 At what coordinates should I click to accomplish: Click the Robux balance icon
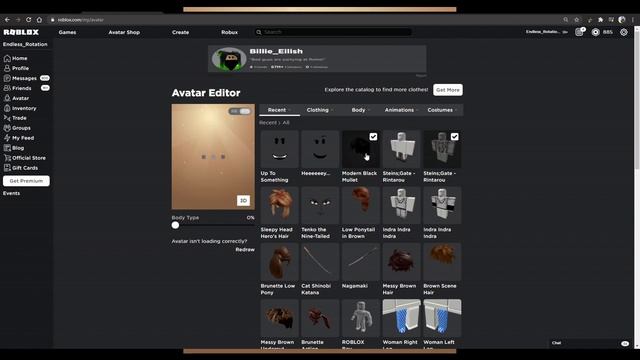(x=596, y=32)
